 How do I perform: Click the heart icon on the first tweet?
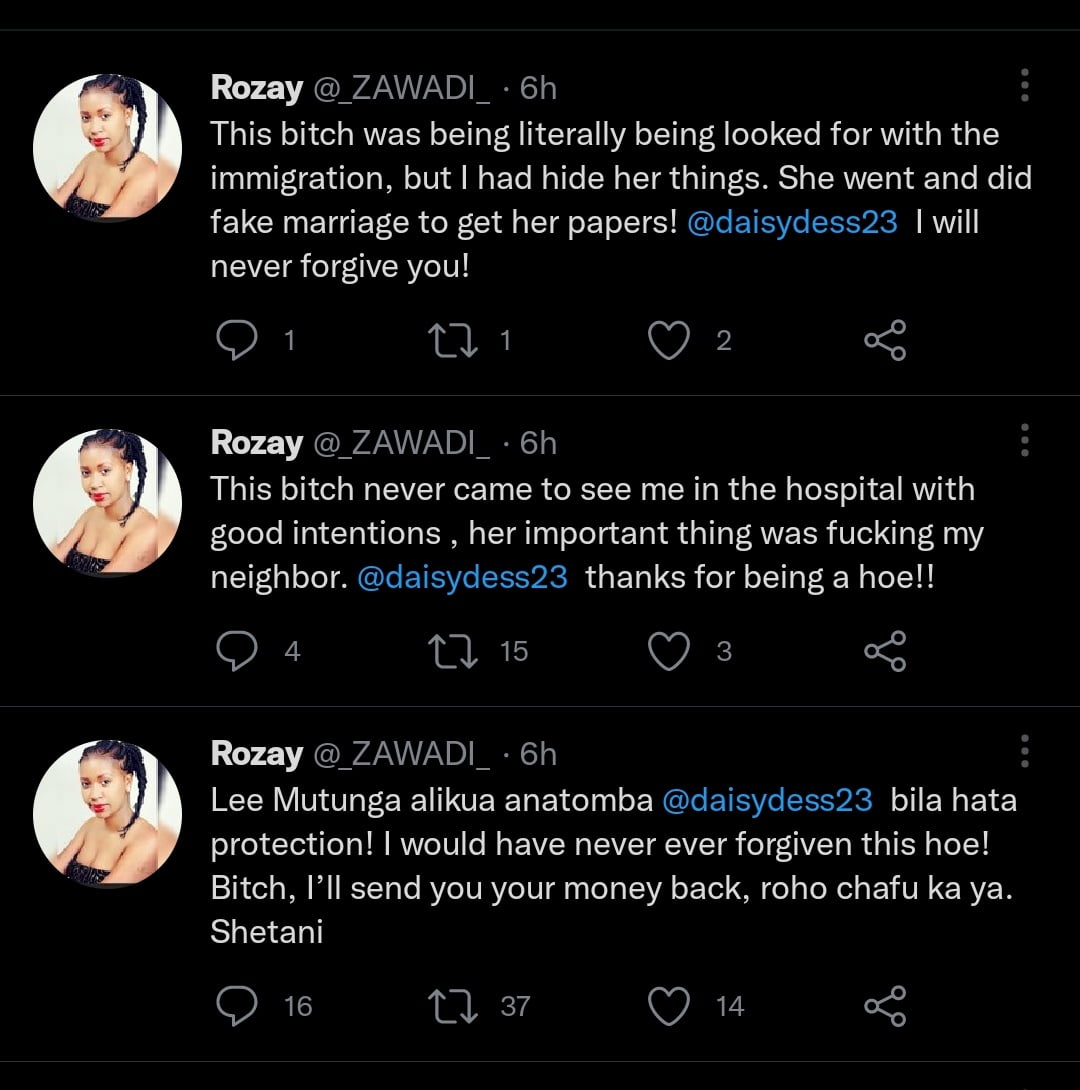pos(668,340)
